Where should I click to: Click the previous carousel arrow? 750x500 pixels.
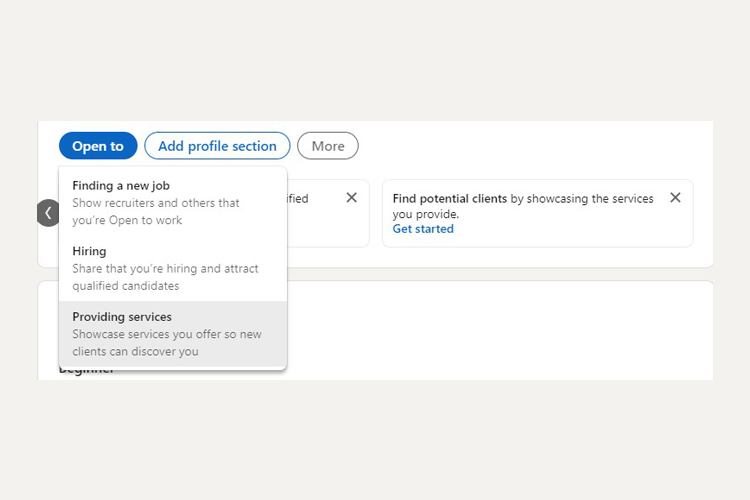pos(48,213)
